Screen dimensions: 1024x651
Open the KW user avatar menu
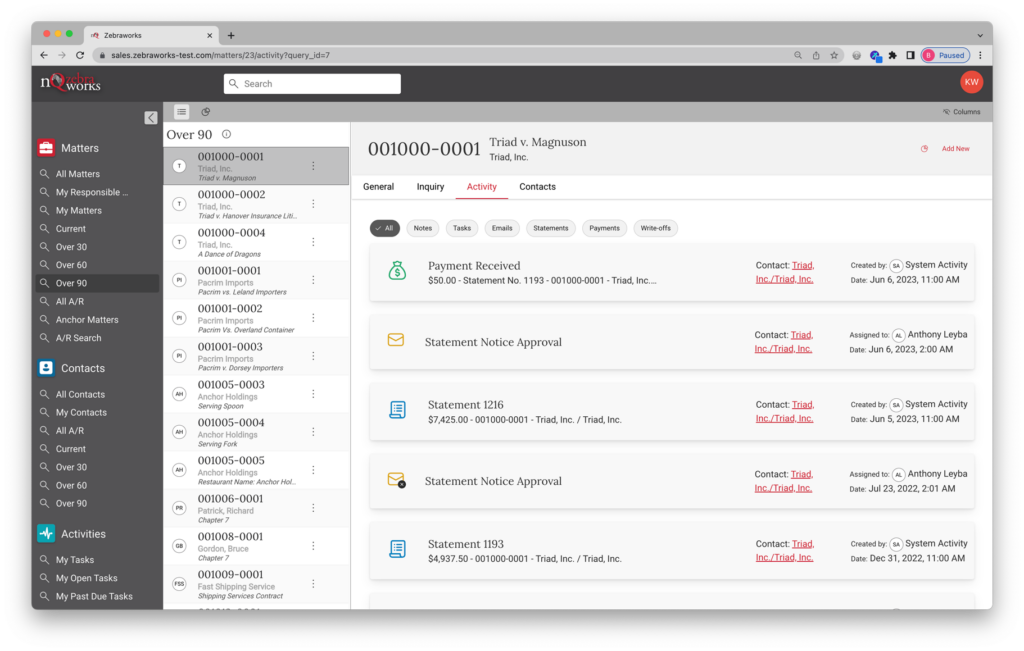pos(971,83)
